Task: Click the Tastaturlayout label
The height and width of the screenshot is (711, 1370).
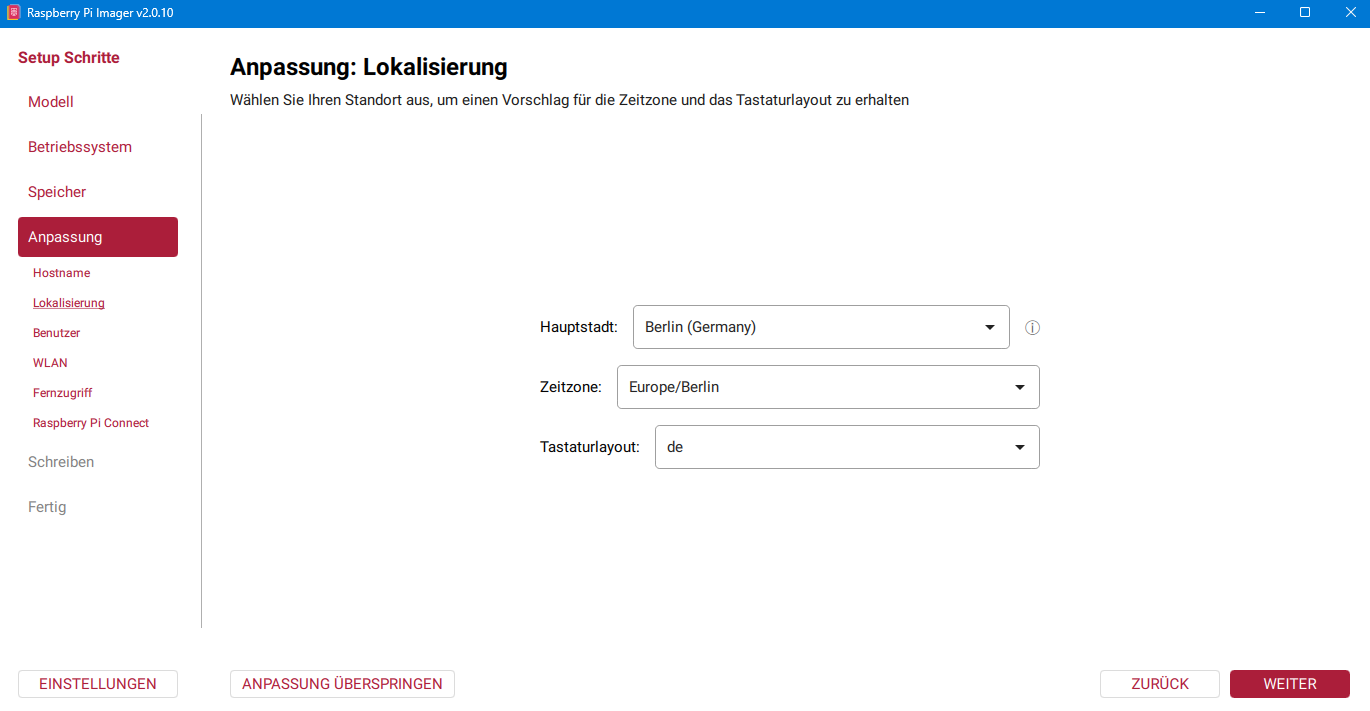Action: 590,447
